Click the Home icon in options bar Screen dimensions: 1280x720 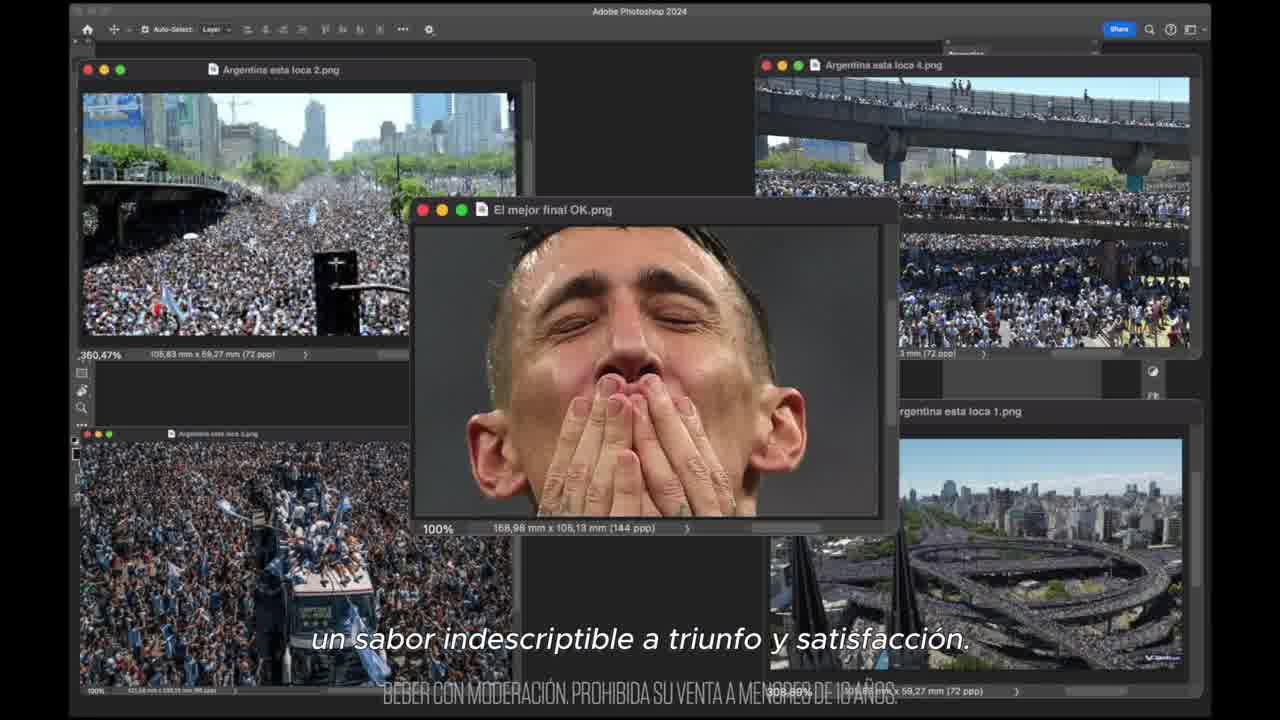coord(88,30)
